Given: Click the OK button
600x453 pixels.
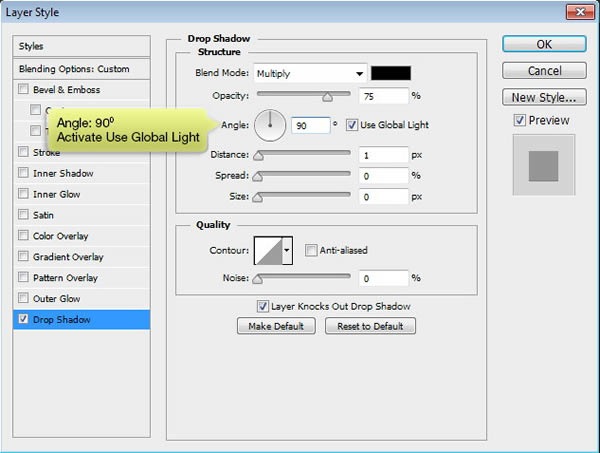Looking at the screenshot, I should (x=544, y=44).
